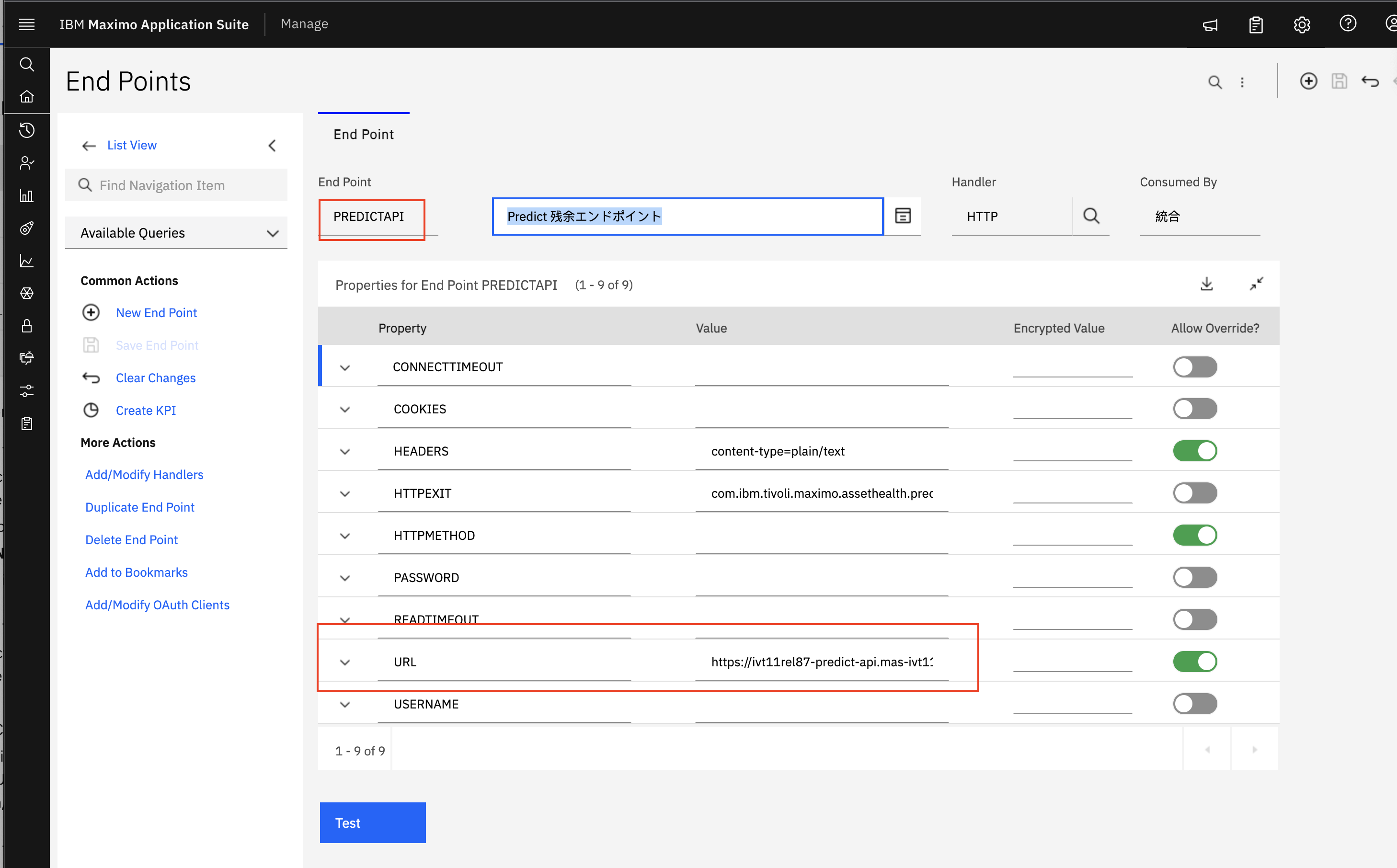This screenshot has height=868, width=1397.
Task: Click the Handler lookup magnifier icon
Action: coord(1090,216)
